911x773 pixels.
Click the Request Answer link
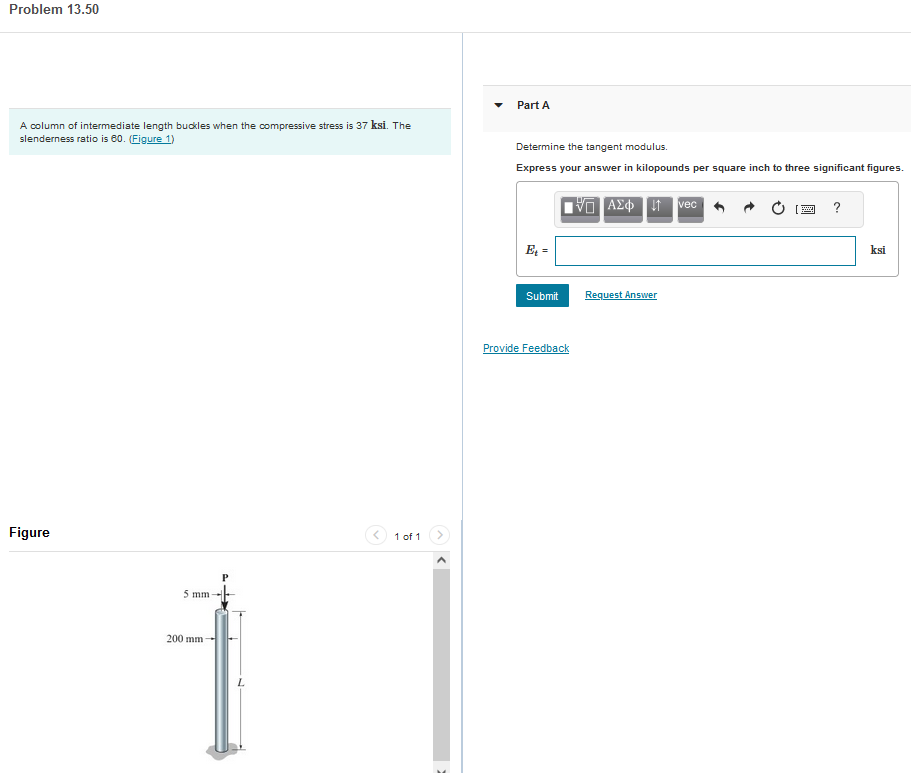[620, 294]
